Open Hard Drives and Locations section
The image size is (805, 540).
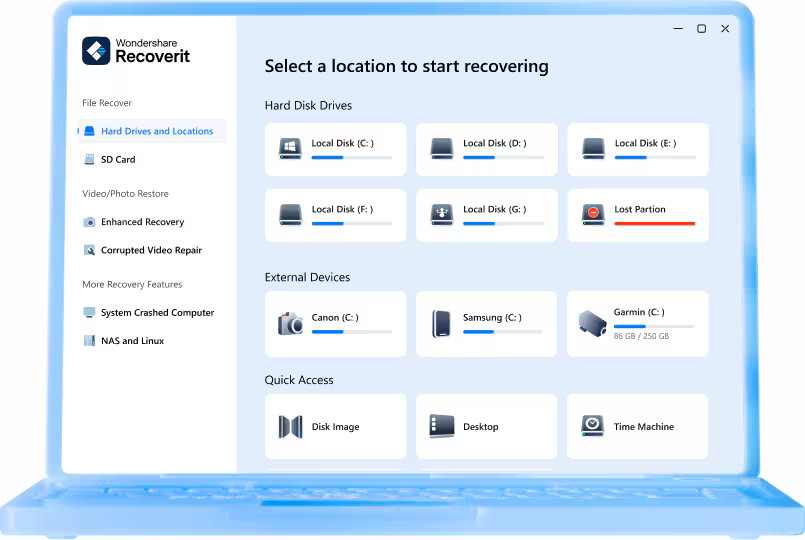click(x=152, y=131)
